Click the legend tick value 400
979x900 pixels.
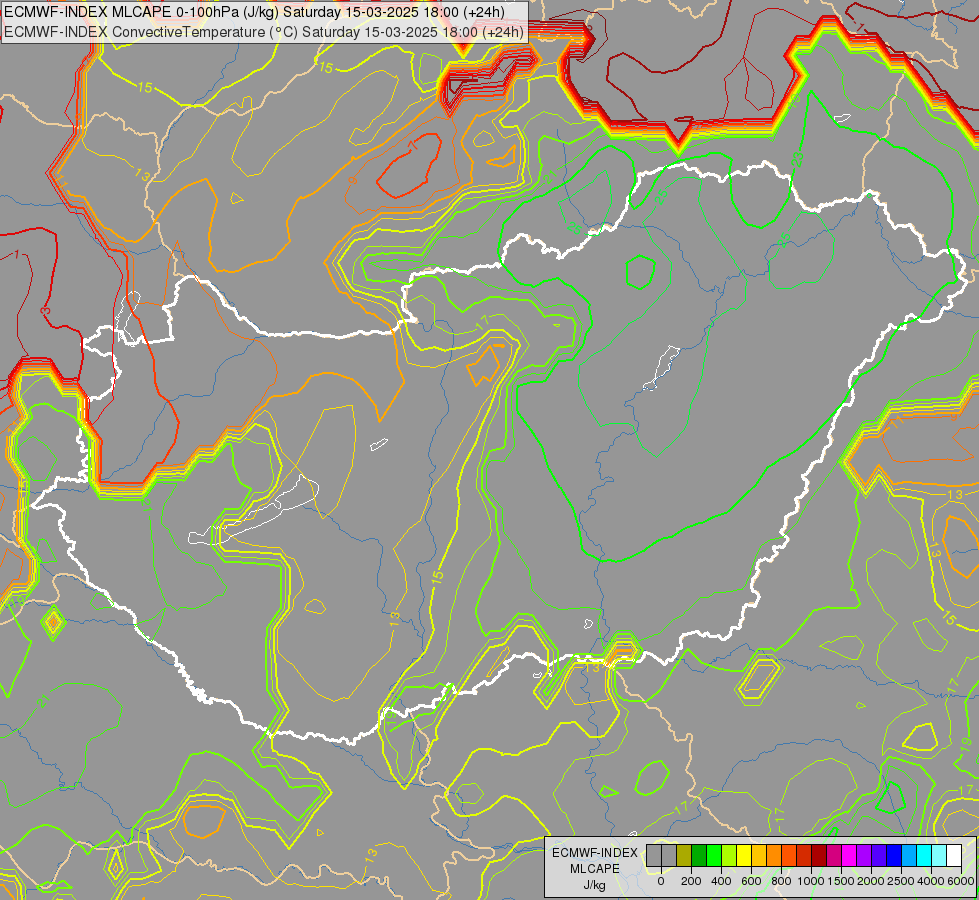[721, 881]
